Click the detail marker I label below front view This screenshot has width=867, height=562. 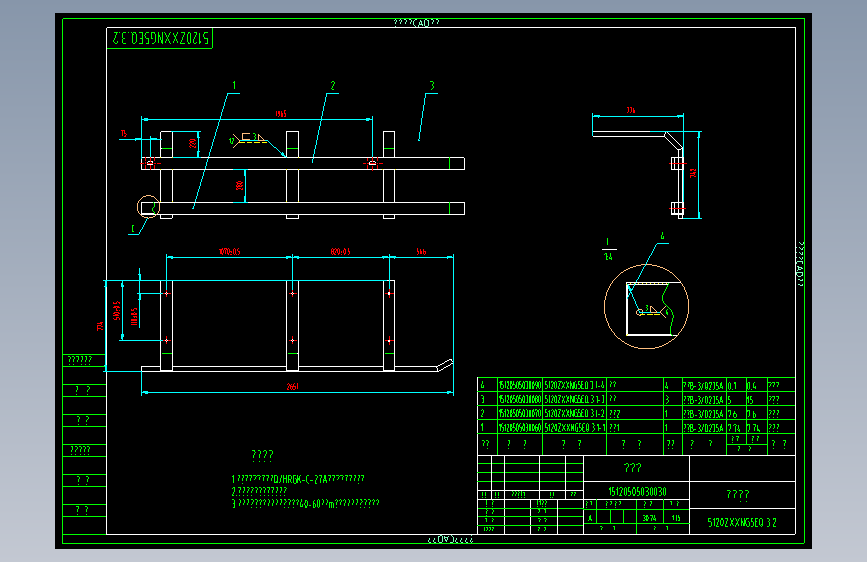click(x=133, y=228)
